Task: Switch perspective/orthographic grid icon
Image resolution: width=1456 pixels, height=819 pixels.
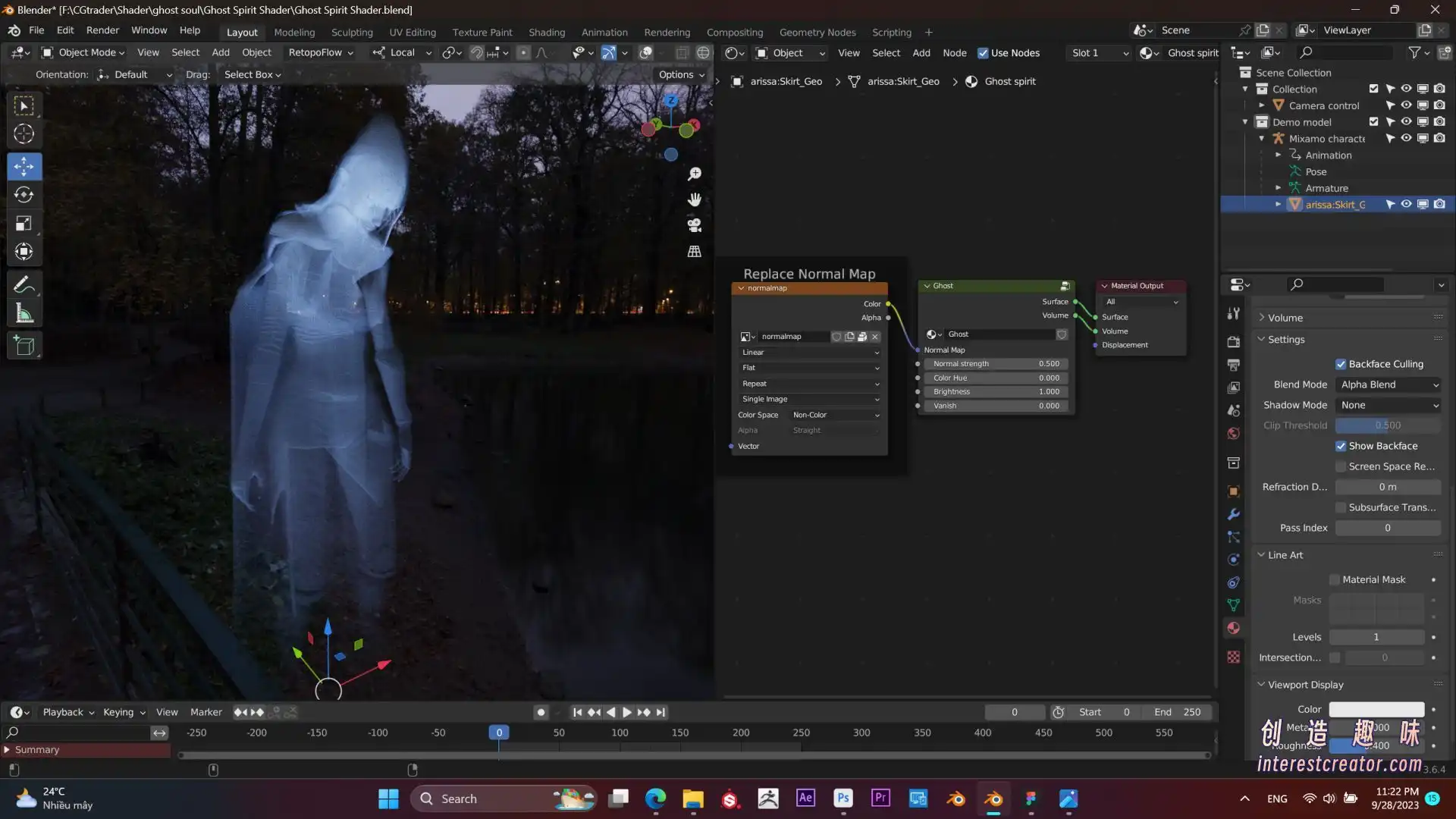Action: tap(694, 251)
